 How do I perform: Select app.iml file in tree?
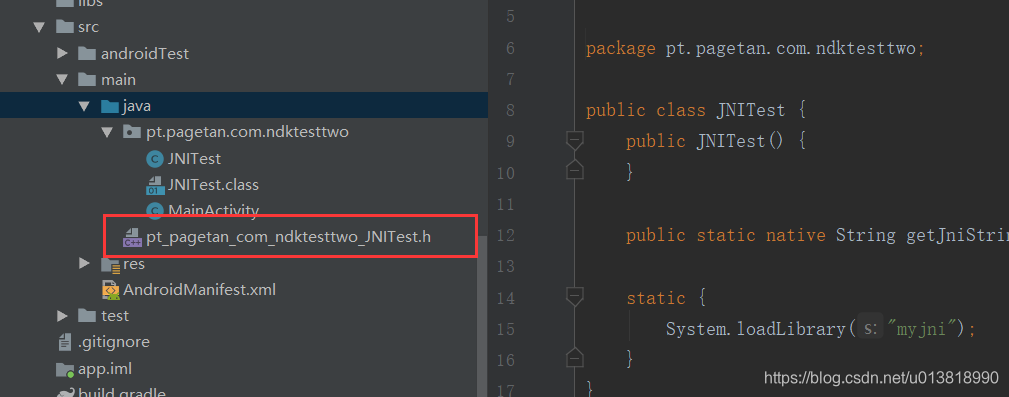(105, 369)
